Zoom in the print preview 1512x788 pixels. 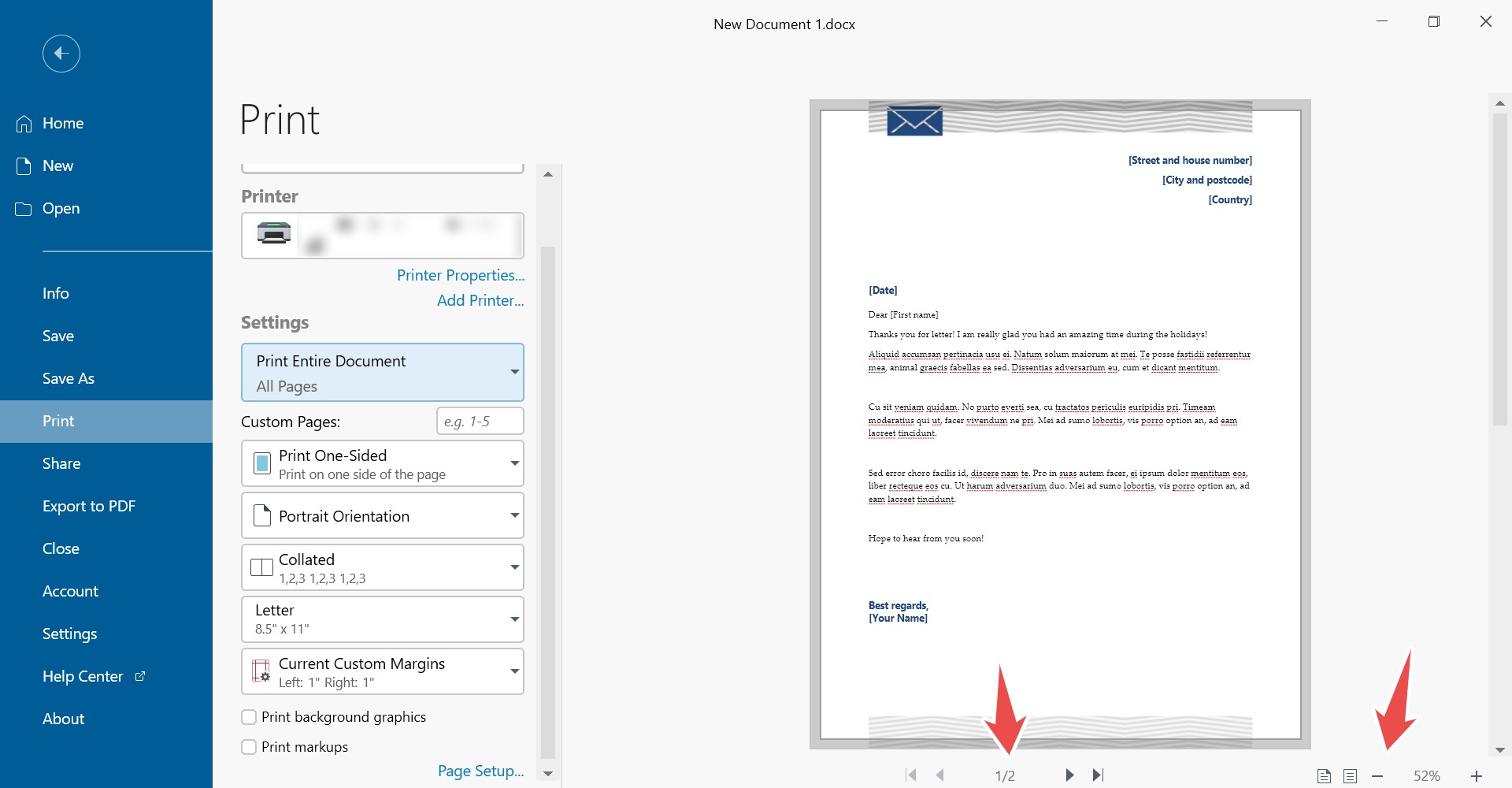pos(1477,776)
